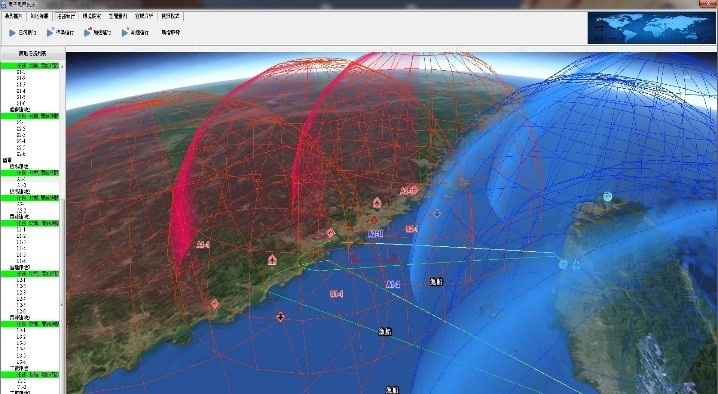Image resolution: width=718 pixels, height=394 pixels.
Task: Open the first ribbon tab on the left
Action: 13,16
